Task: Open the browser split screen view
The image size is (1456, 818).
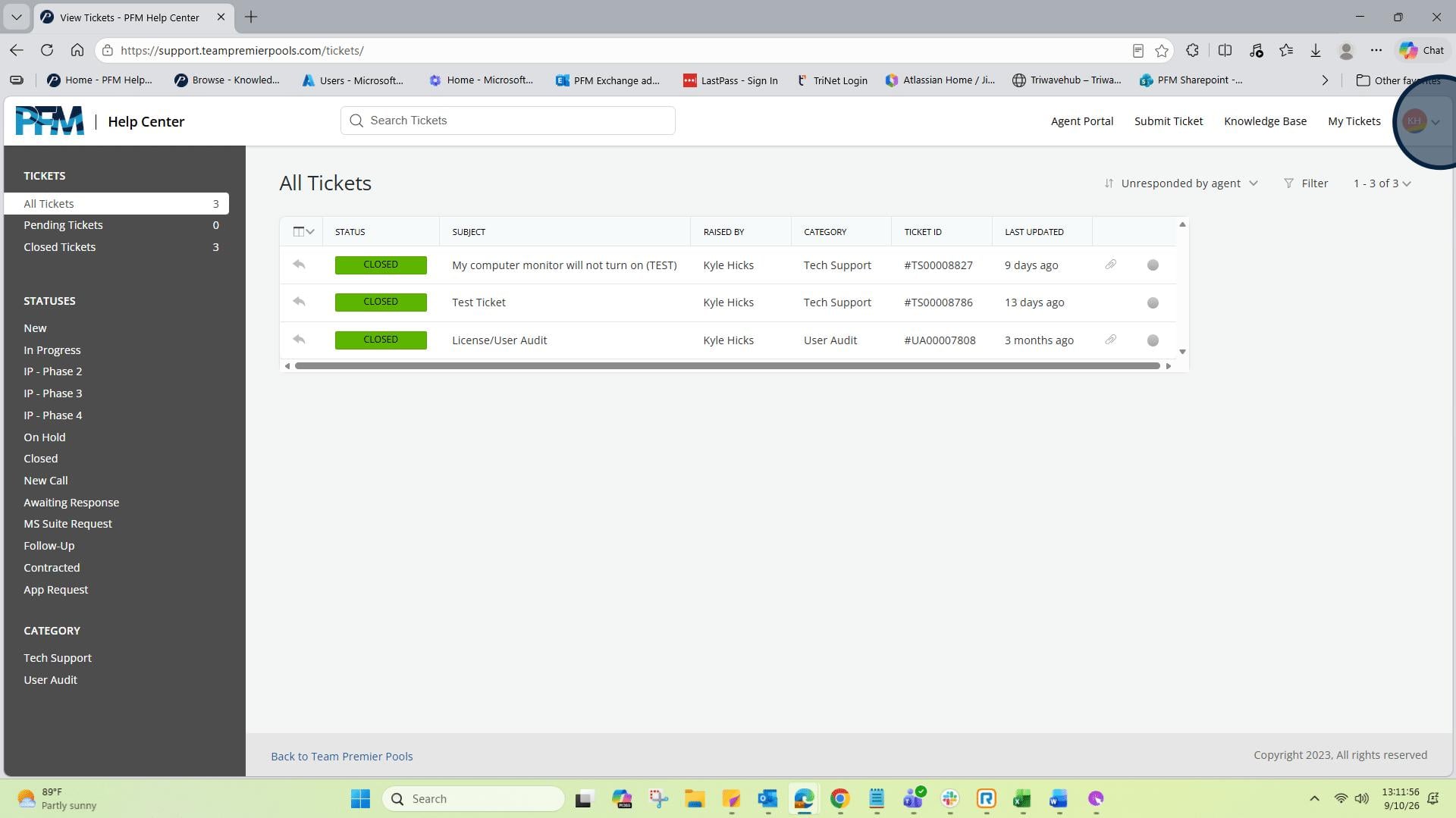Action: (x=1225, y=50)
